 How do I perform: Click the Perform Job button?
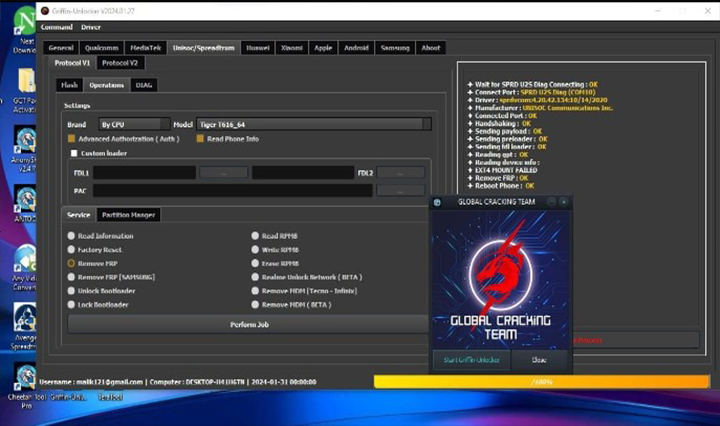pyautogui.click(x=249, y=324)
